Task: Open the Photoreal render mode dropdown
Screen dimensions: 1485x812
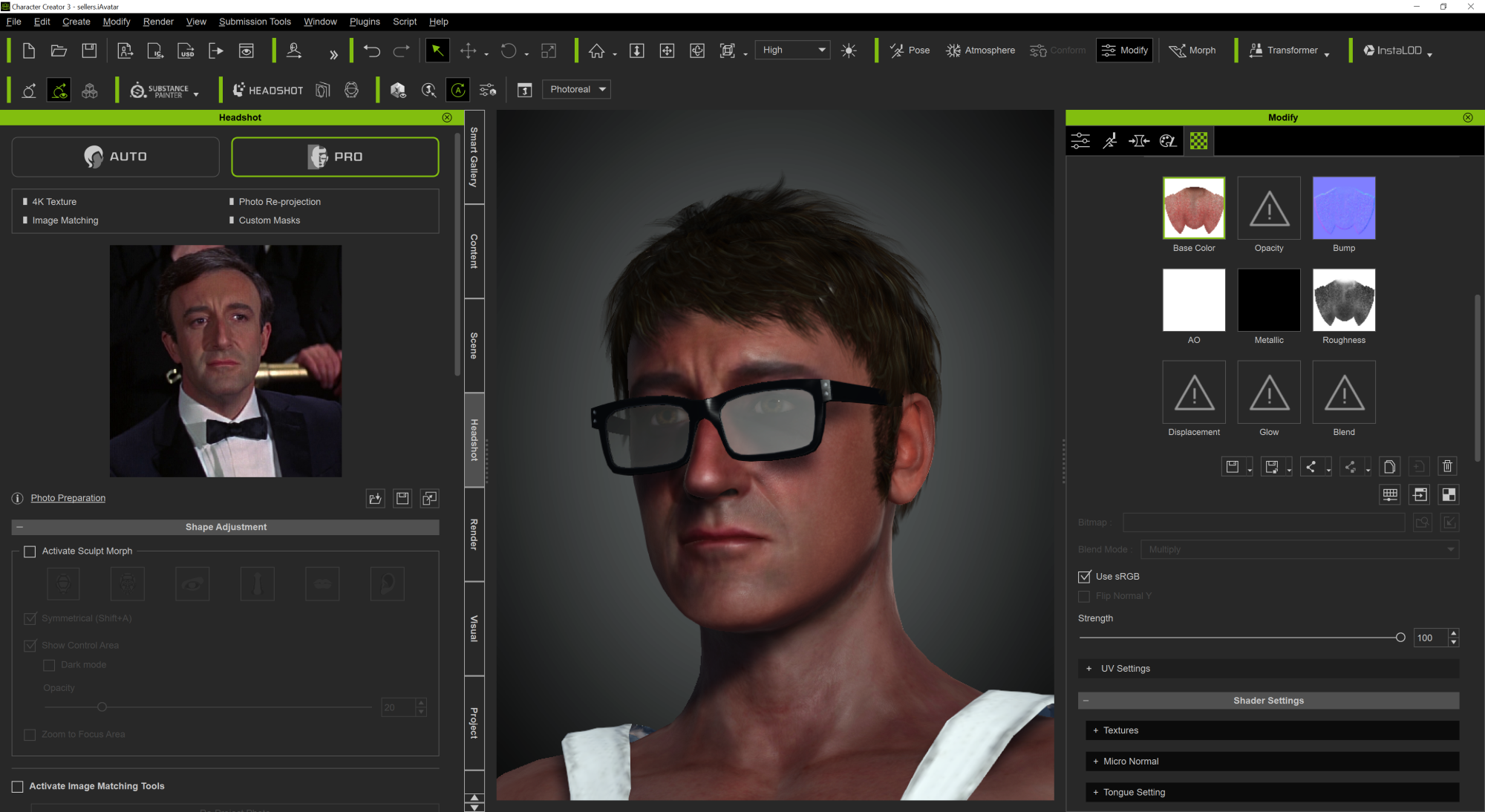Action: point(576,90)
